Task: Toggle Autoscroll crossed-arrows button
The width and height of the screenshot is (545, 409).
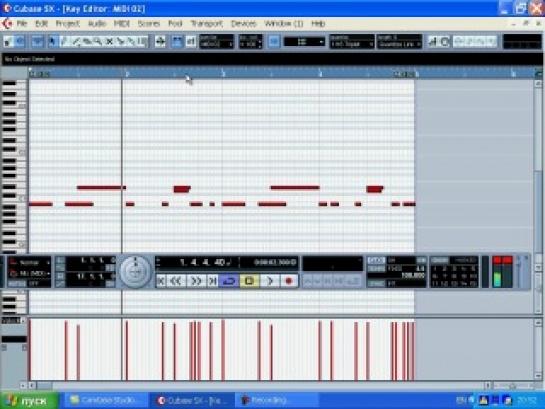Action: [x=160, y=42]
